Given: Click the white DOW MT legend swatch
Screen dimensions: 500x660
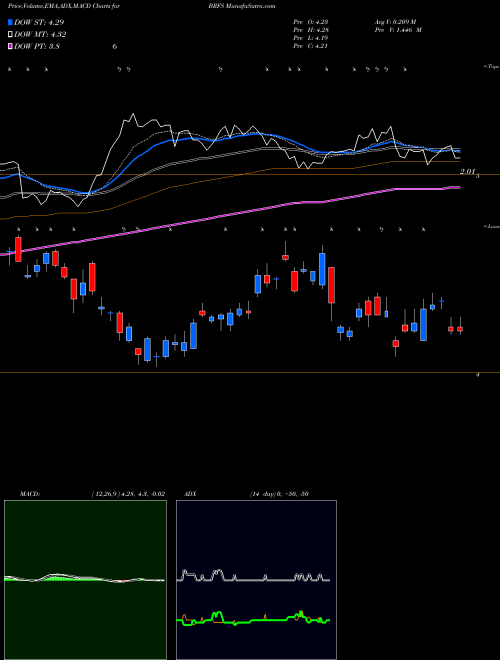Looking at the screenshot, I should coord(11,35).
